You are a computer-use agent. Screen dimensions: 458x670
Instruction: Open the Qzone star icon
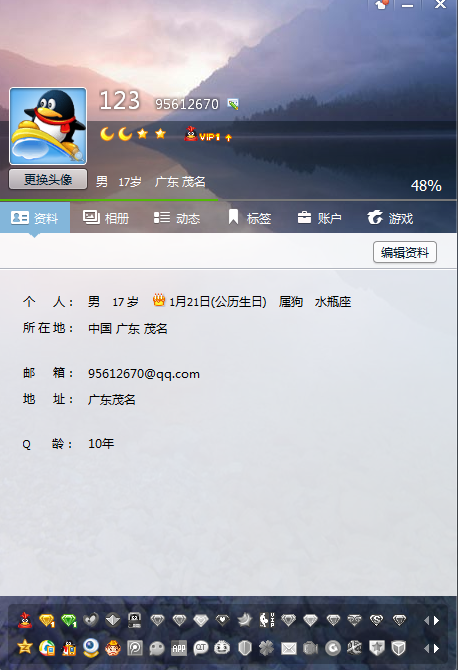point(25,647)
